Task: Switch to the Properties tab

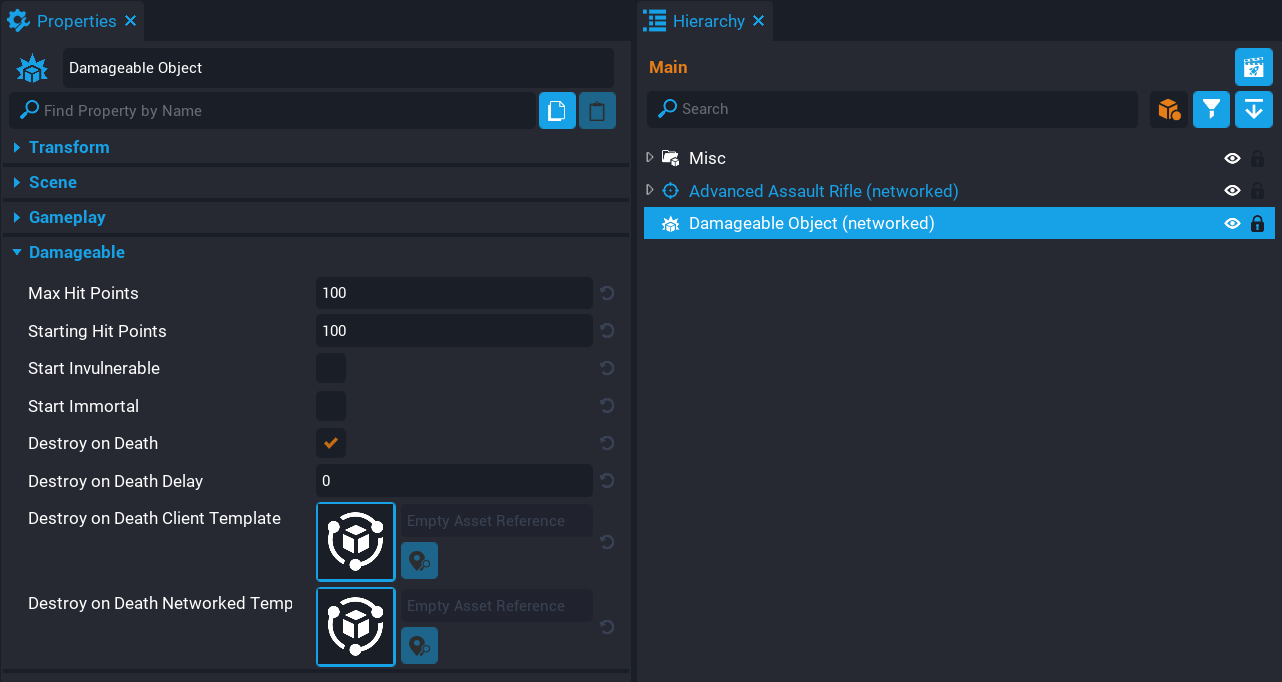Action: tap(74, 21)
